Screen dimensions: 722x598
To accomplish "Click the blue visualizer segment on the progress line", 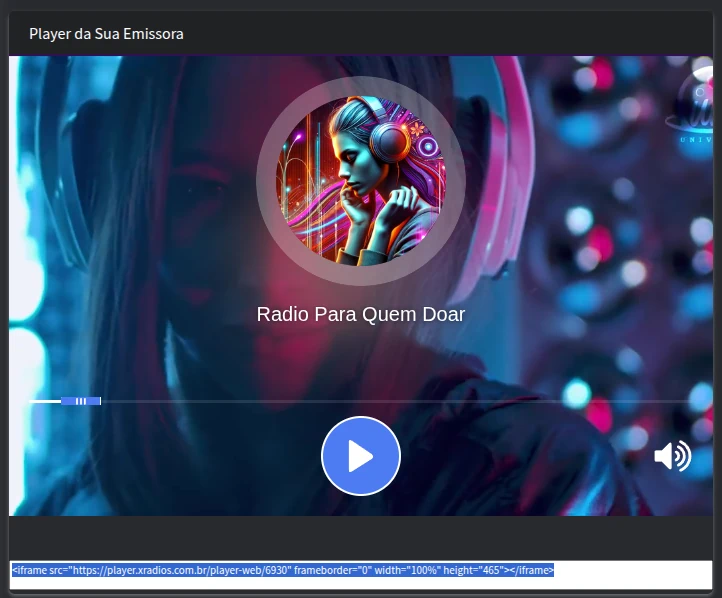I will (x=80, y=401).
